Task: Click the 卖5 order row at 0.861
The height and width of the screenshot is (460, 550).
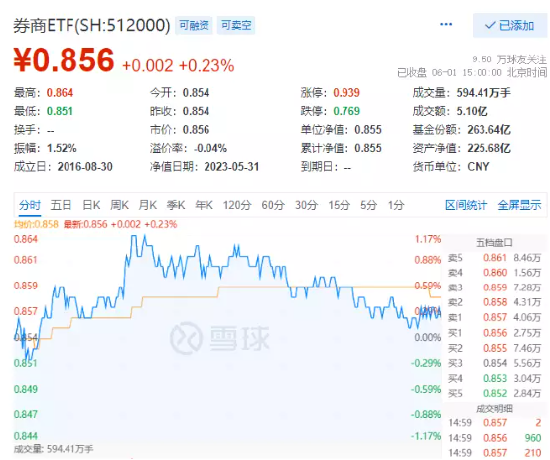Action: 494,258
